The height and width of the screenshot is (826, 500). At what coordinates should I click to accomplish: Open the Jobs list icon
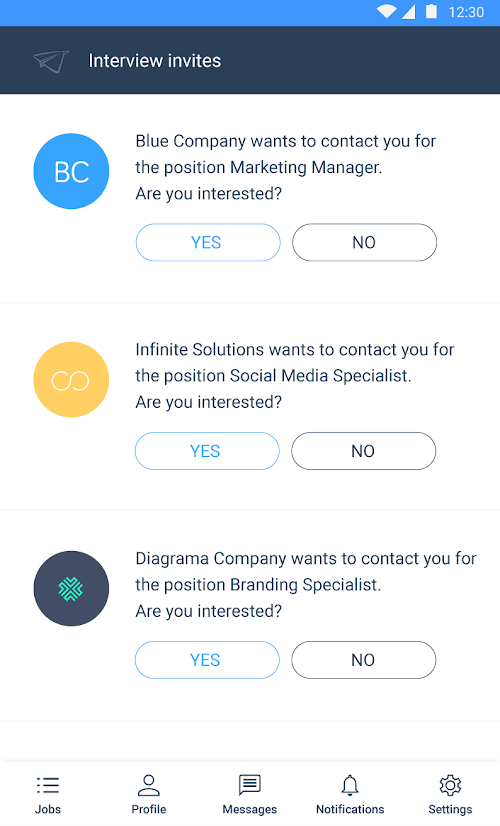coord(48,785)
